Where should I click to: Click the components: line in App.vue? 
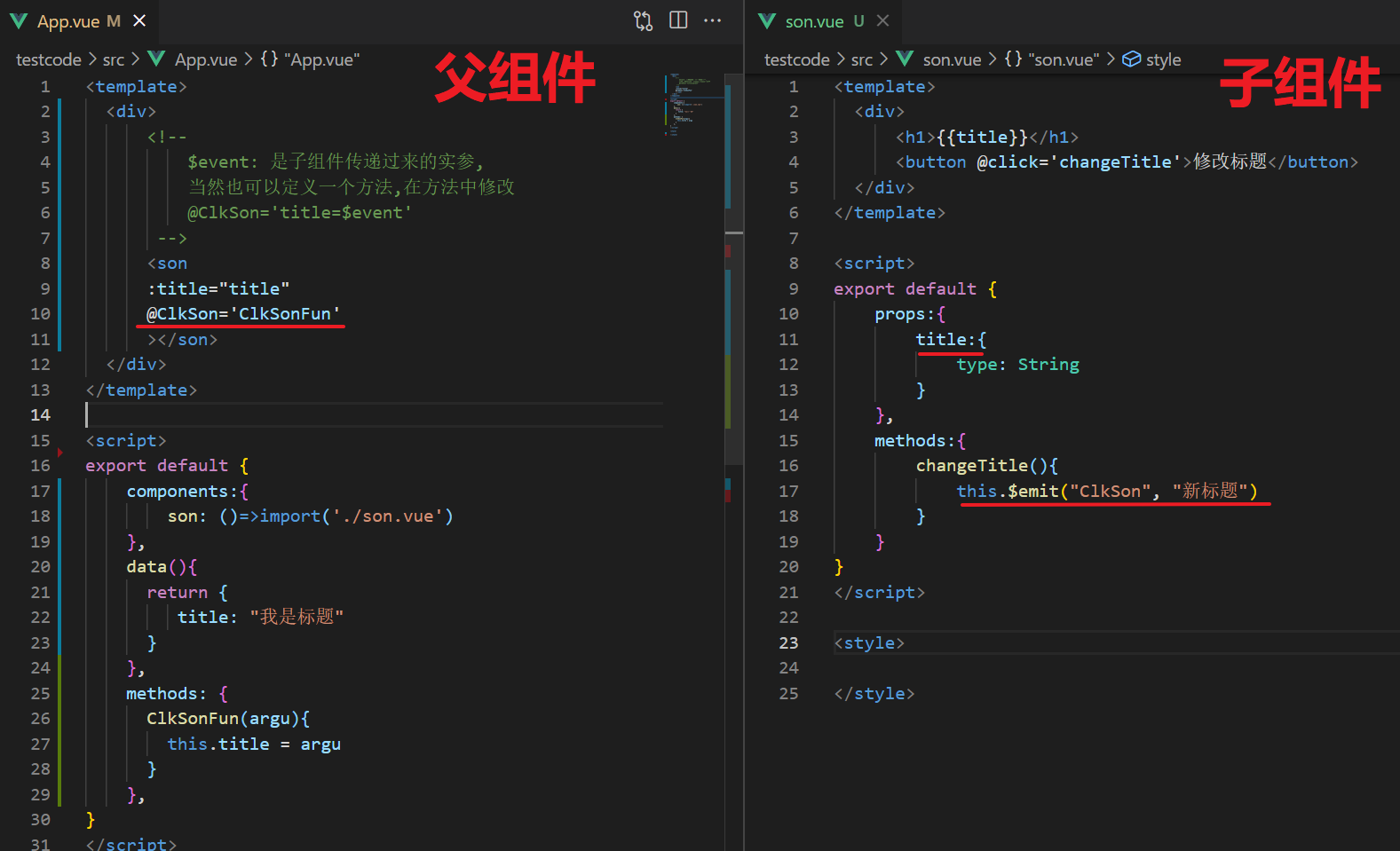187,491
